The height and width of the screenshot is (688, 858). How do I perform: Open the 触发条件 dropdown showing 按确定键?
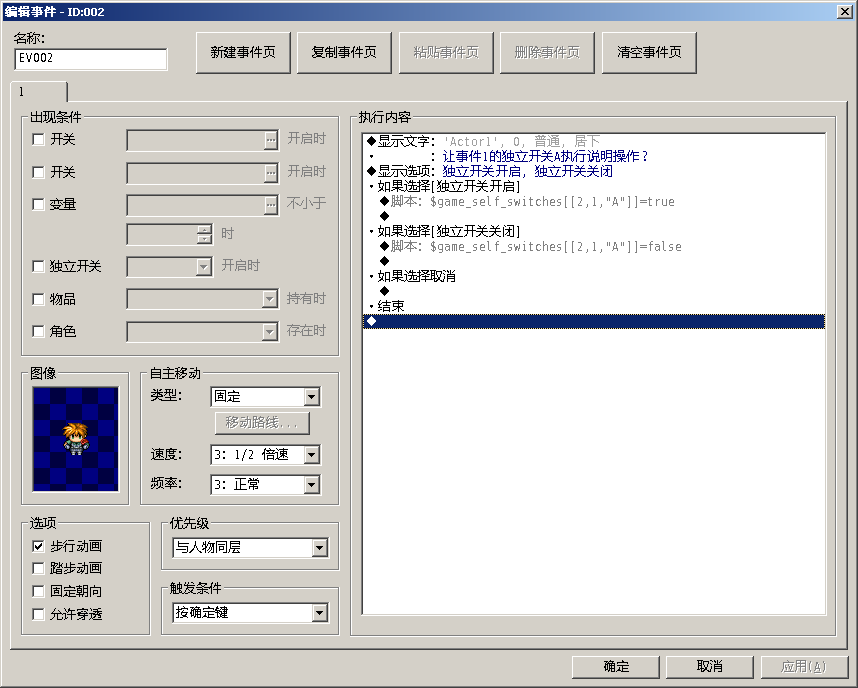click(251, 612)
